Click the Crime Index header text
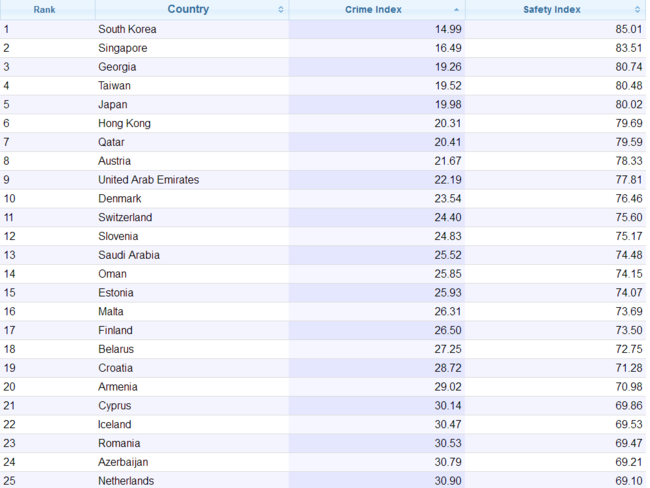Viewport: 650px width, 488px height. tap(373, 10)
